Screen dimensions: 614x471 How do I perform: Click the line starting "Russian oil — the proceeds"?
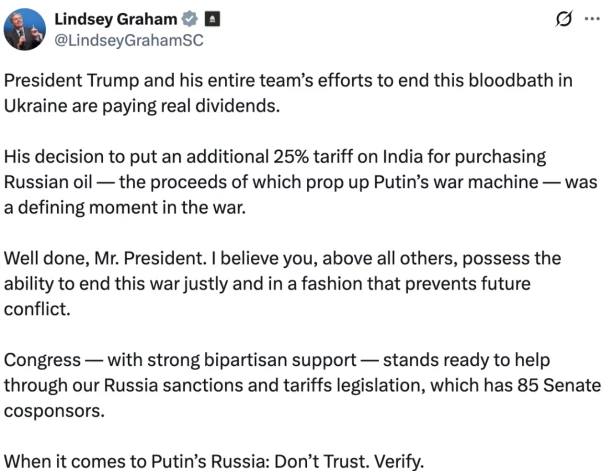301,182
